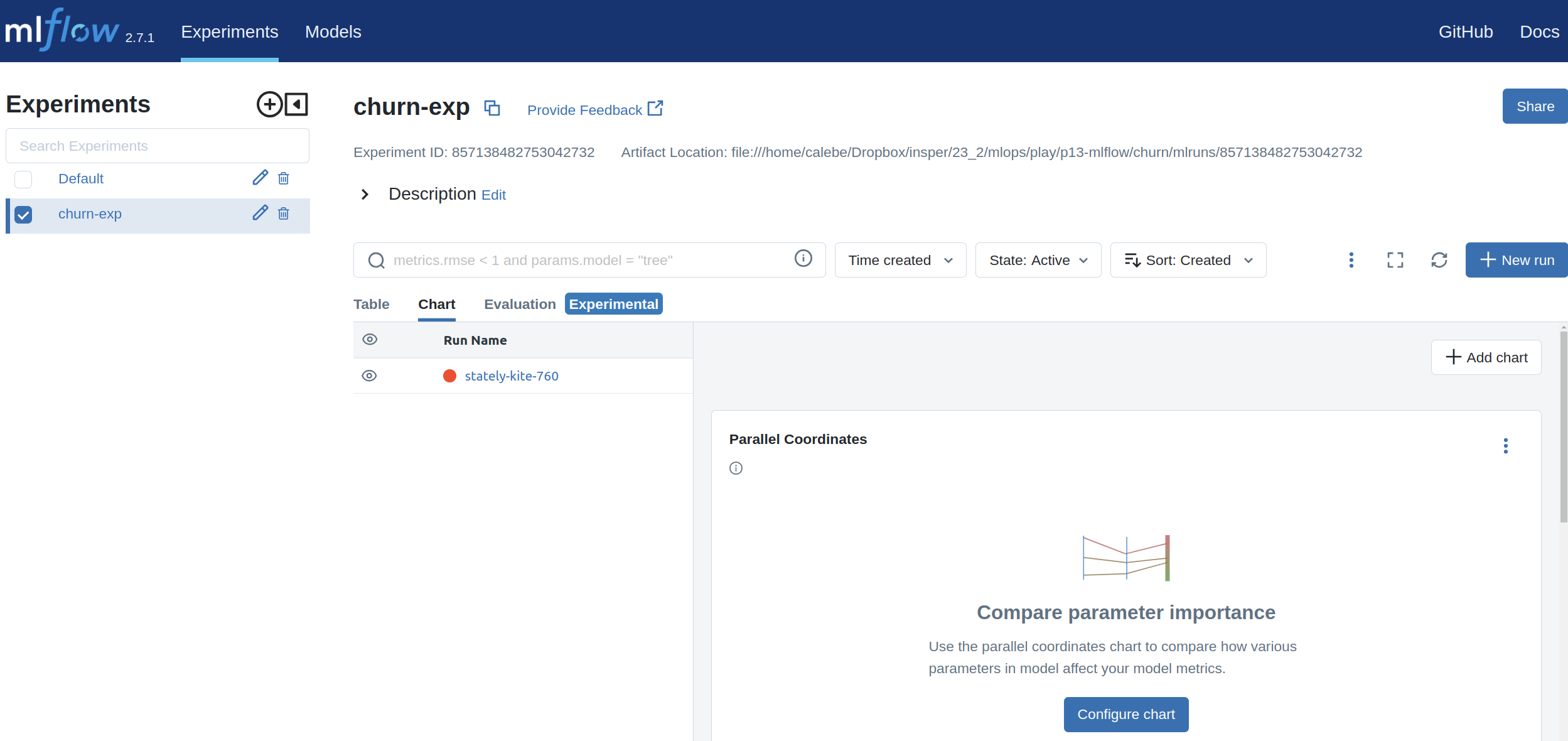Click the red color dot of stately-kite-760
Viewport: 1568px width, 741px height.
(x=449, y=376)
